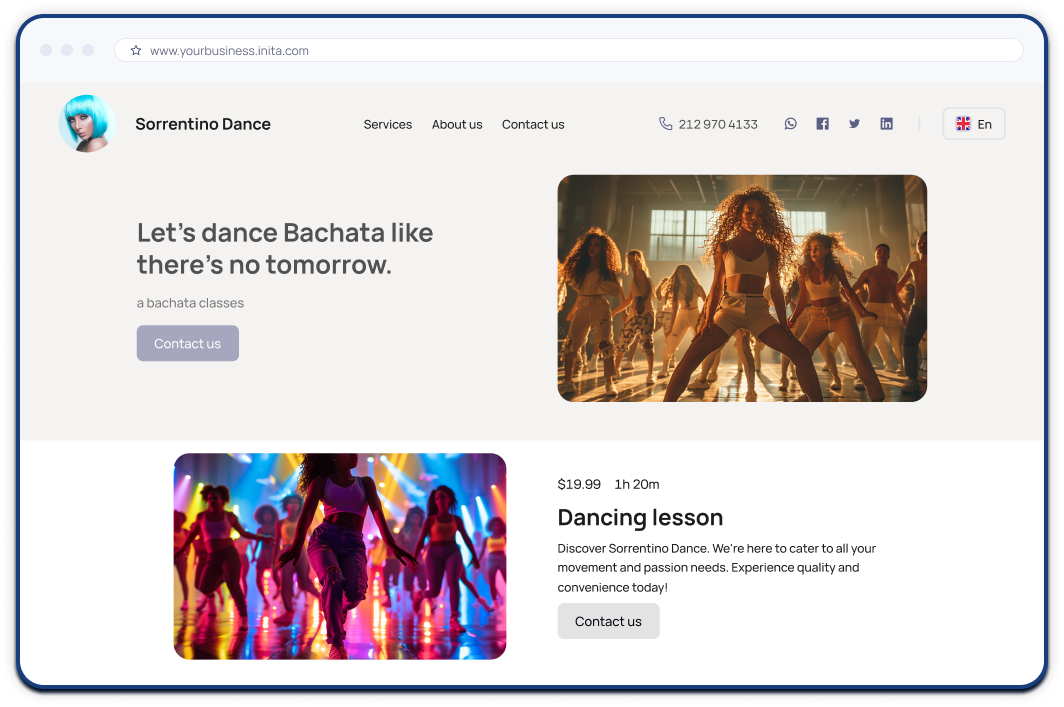Click the bookmark star in the address bar

tap(136, 50)
